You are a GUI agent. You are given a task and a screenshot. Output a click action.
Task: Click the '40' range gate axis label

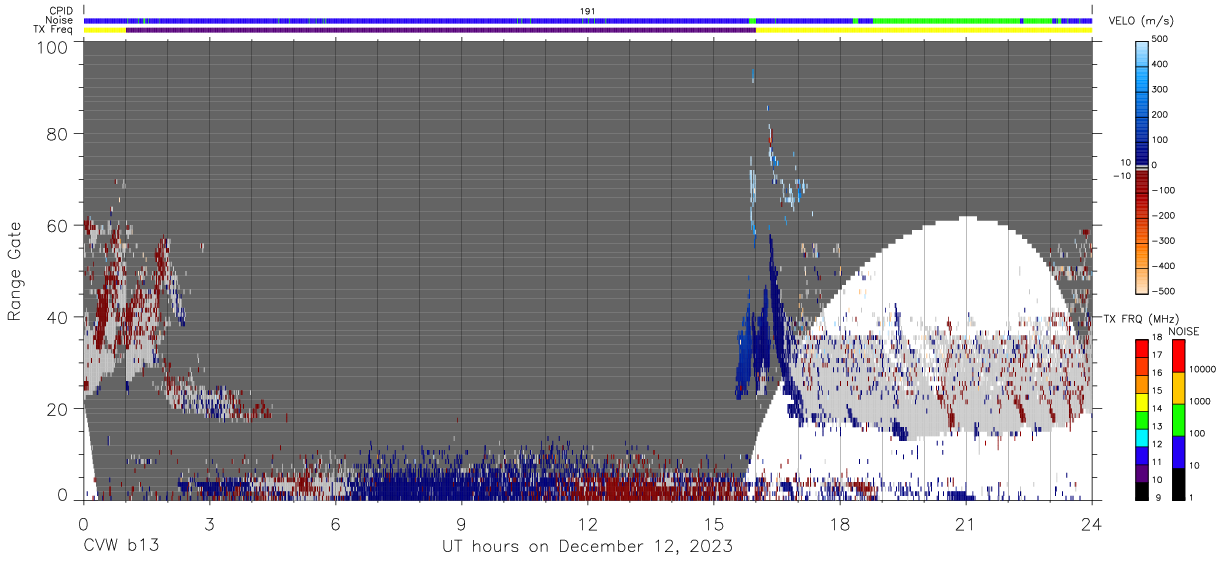[x=57, y=317]
